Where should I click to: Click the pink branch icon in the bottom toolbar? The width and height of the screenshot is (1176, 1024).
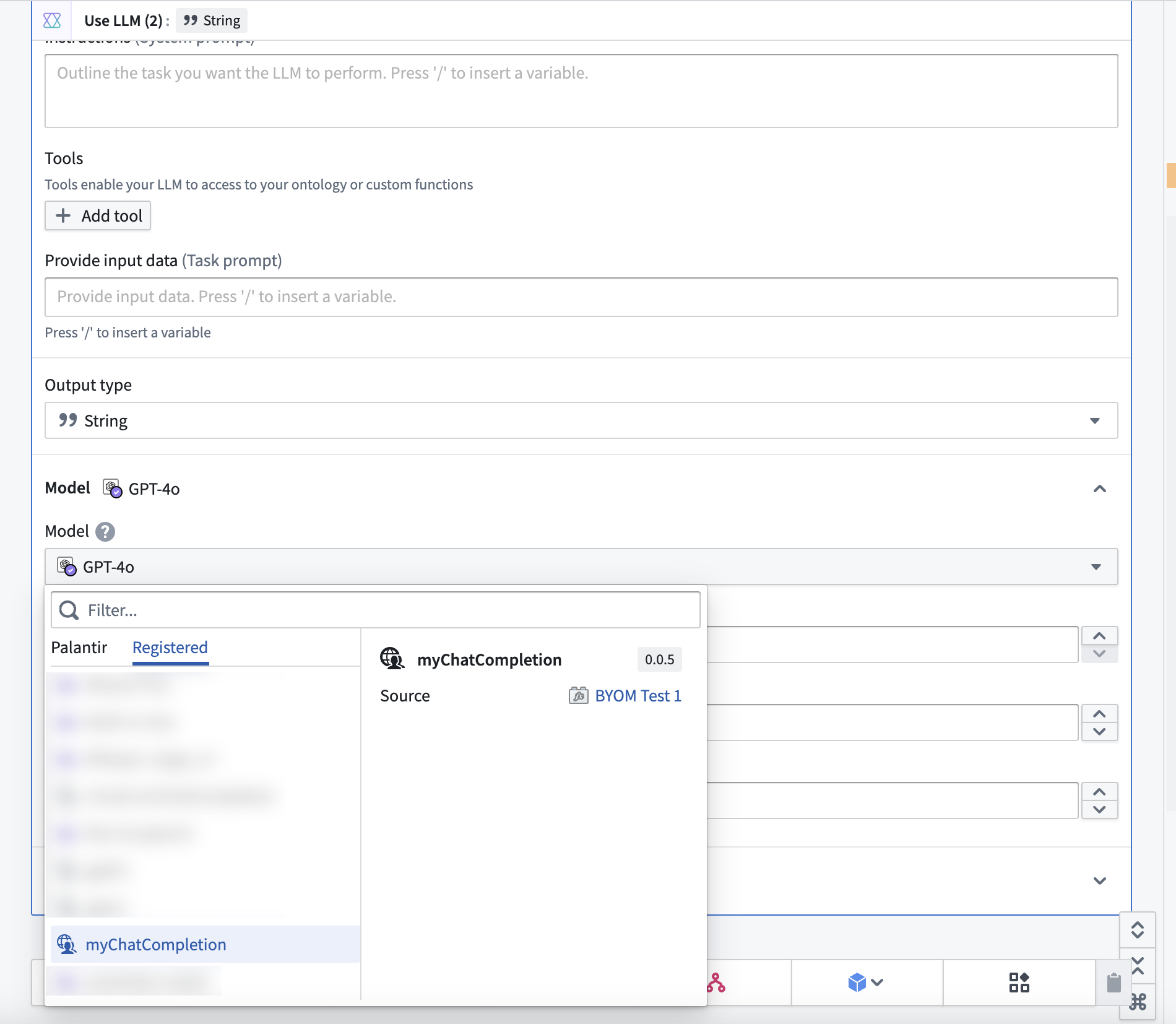pos(716,983)
